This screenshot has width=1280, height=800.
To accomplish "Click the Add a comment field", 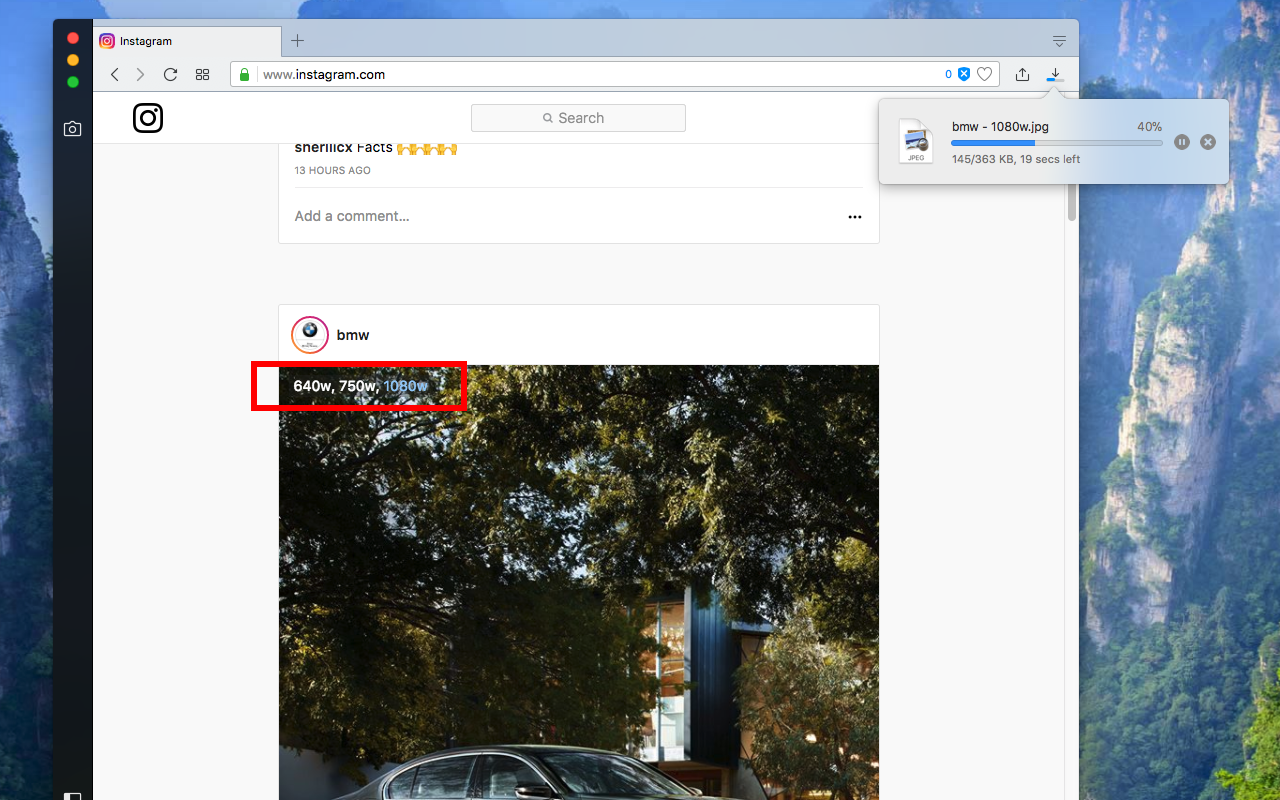I will point(352,216).
